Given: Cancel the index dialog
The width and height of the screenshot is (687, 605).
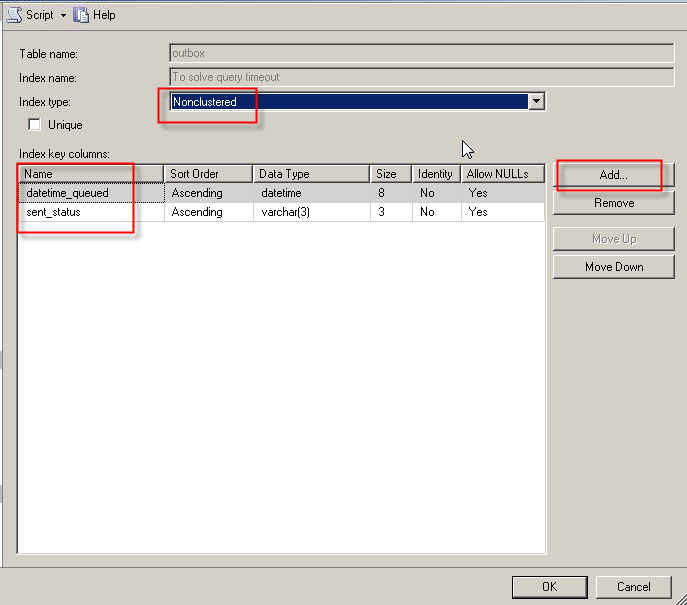Looking at the screenshot, I should click(634, 587).
